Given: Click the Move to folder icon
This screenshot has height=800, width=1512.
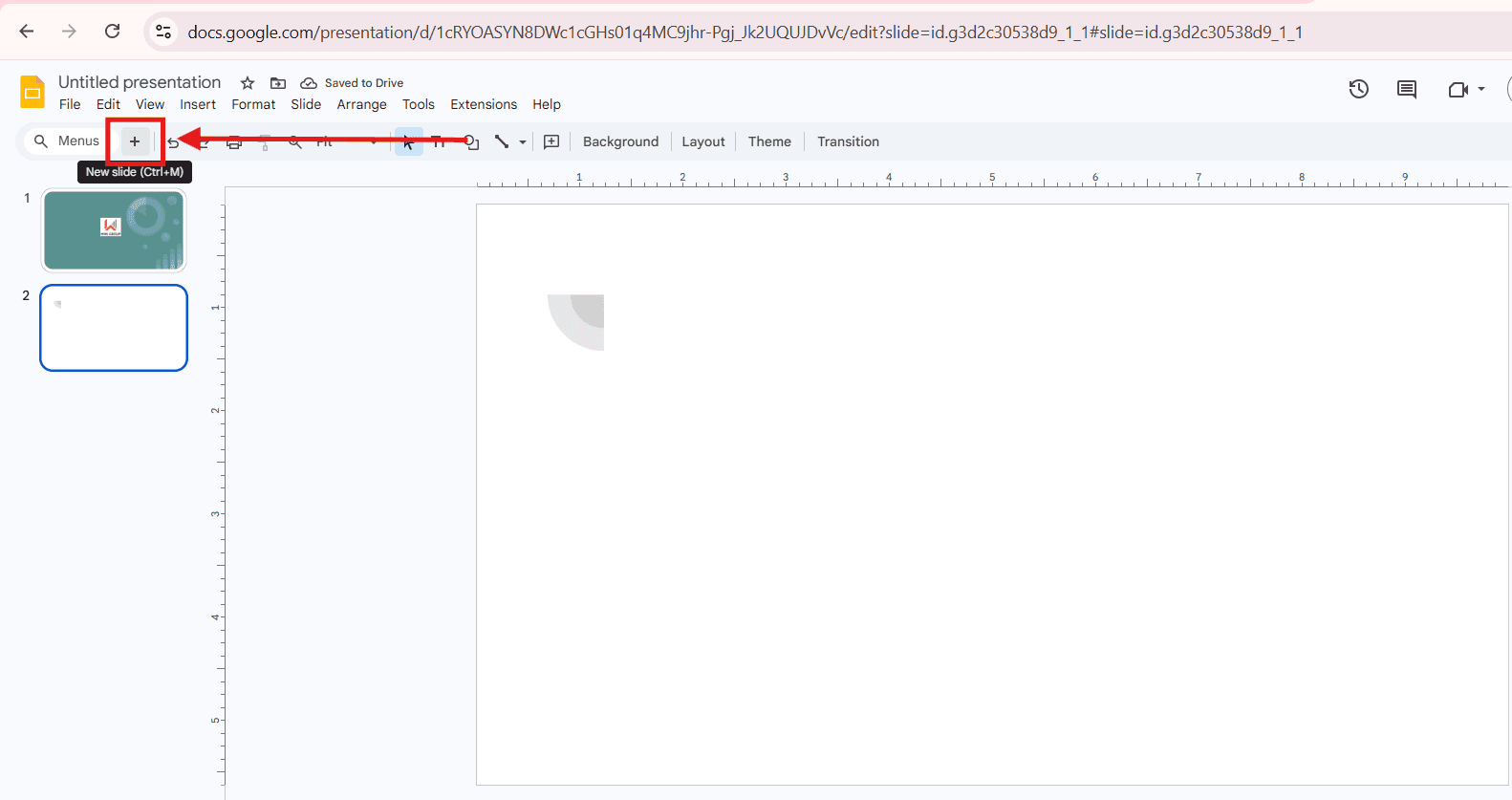Looking at the screenshot, I should pos(278,83).
